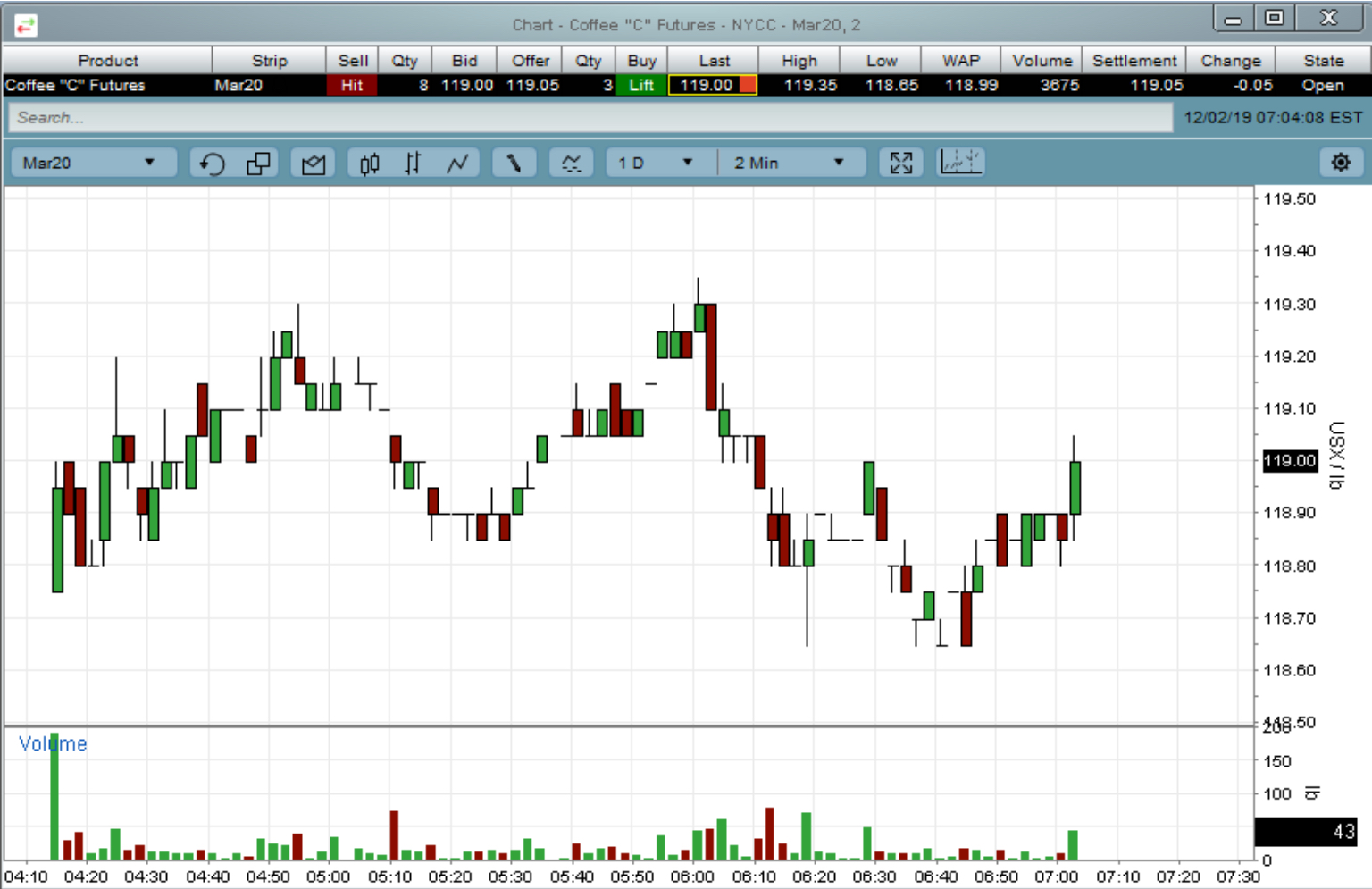Click the refresh chart icon

coord(212,164)
